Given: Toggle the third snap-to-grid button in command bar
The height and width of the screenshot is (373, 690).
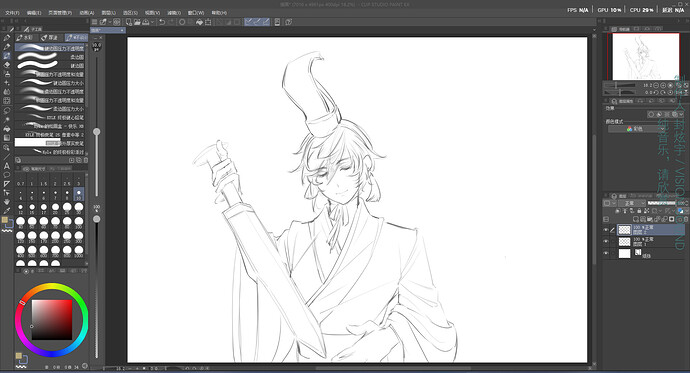Looking at the screenshot, I should click(266, 22).
